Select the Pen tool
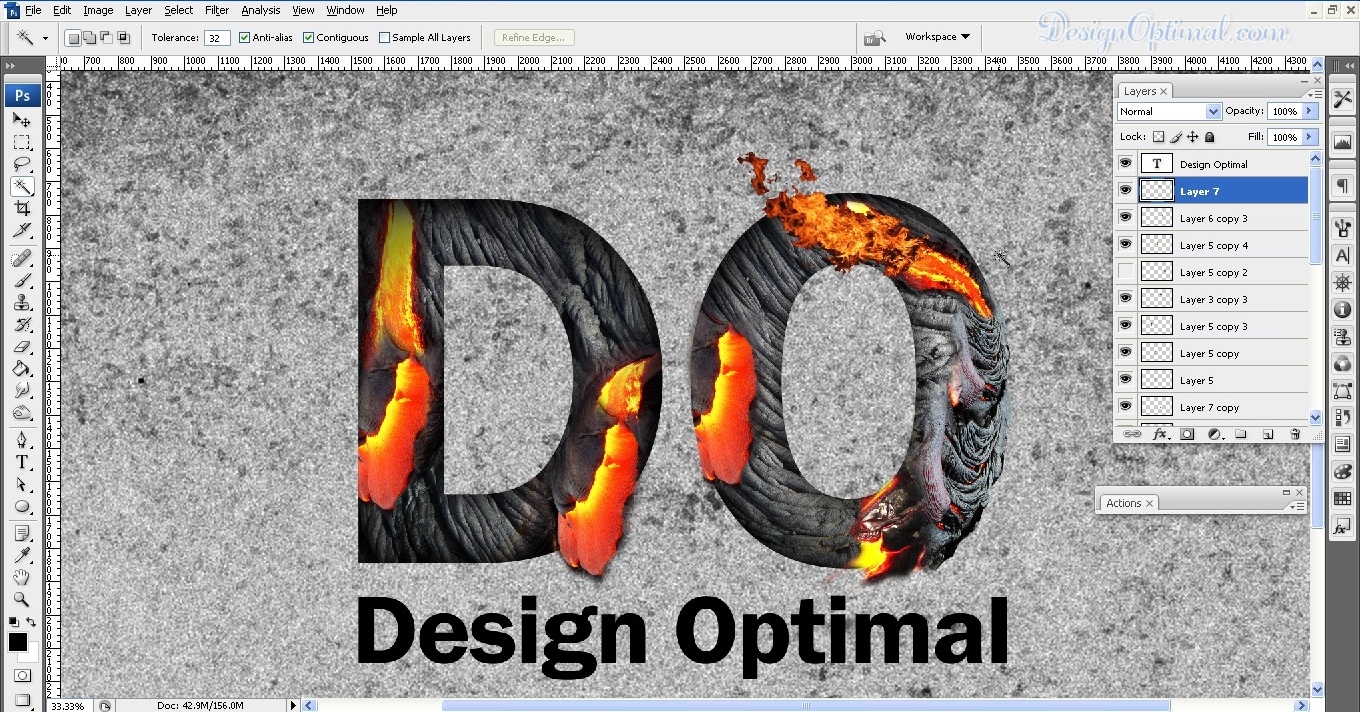 pos(22,440)
